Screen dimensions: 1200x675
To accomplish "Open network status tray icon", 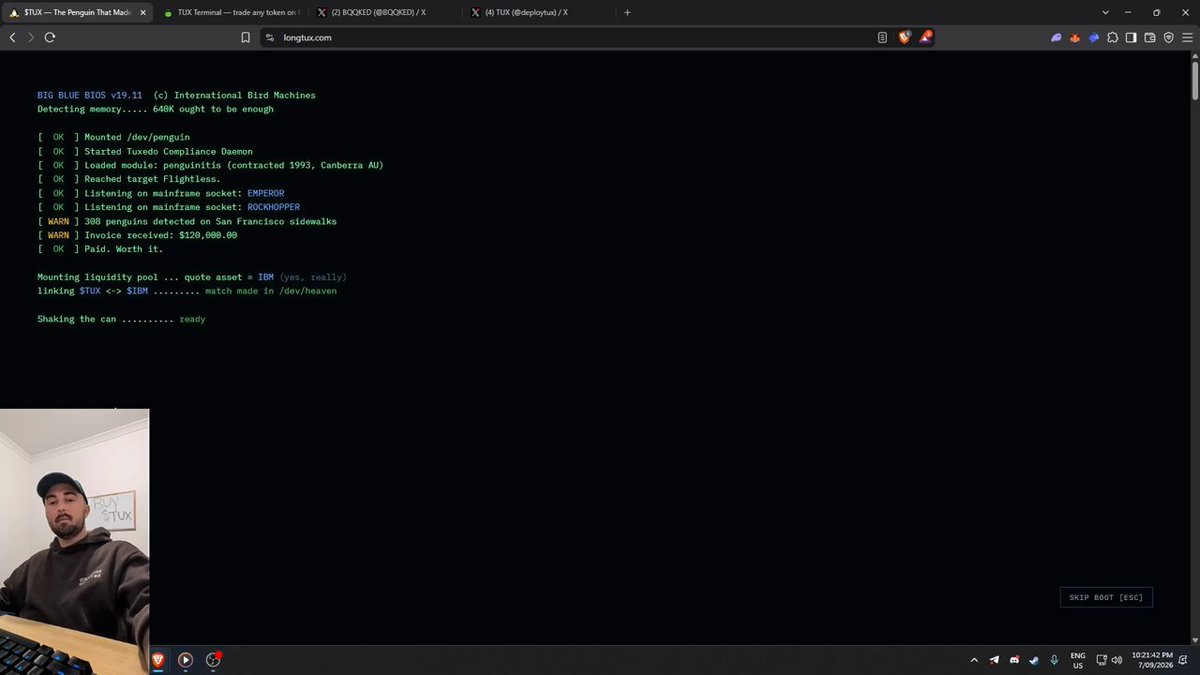I will coord(1101,660).
